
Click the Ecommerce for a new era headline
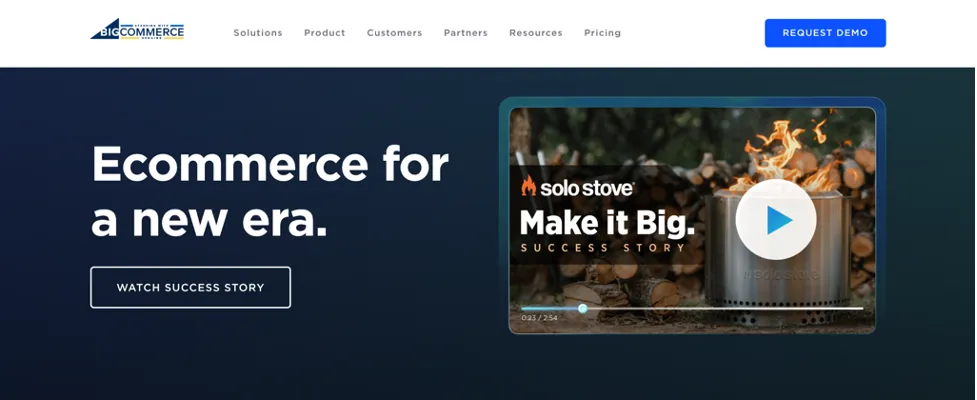[x=270, y=190]
